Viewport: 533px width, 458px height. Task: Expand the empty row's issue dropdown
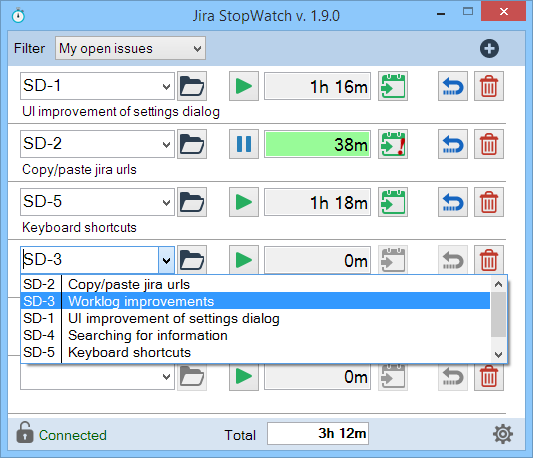166,376
